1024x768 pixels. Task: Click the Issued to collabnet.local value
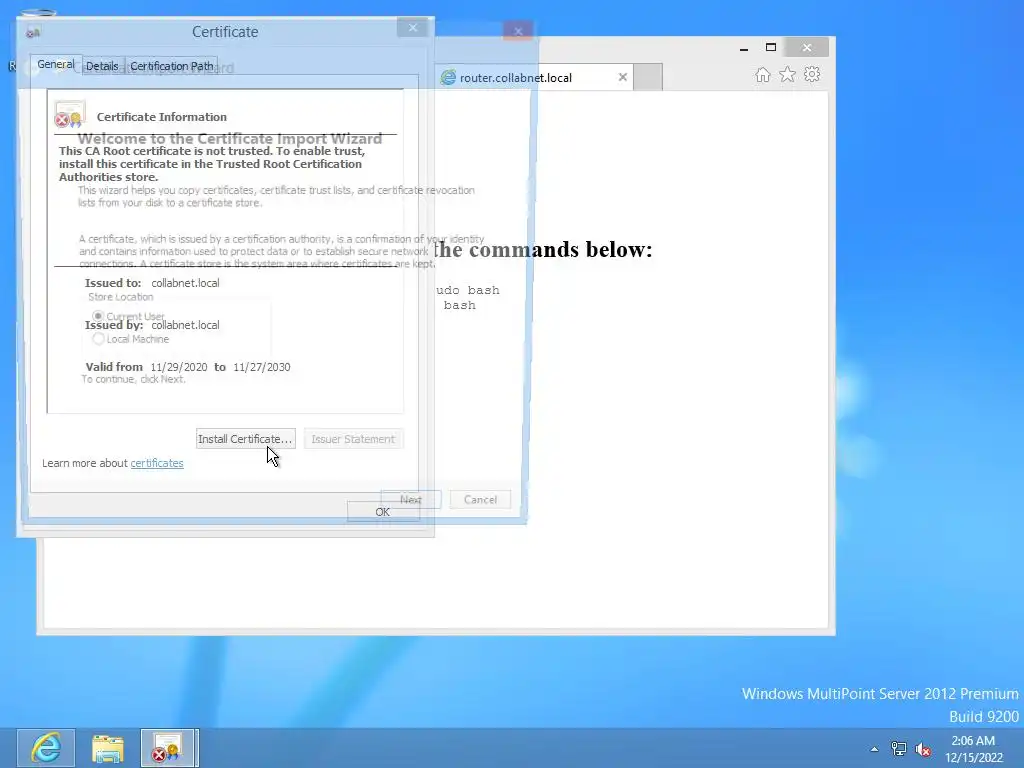pyautogui.click(x=185, y=283)
